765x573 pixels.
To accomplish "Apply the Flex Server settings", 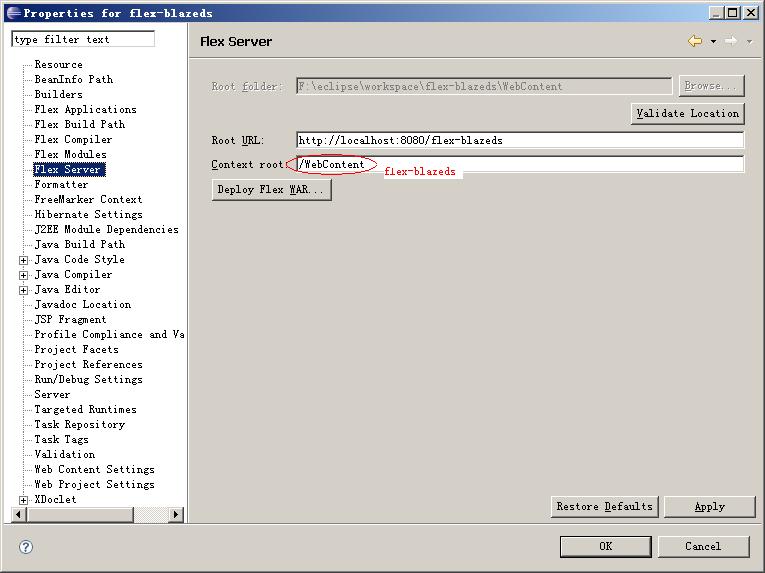I will pos(710,507).
